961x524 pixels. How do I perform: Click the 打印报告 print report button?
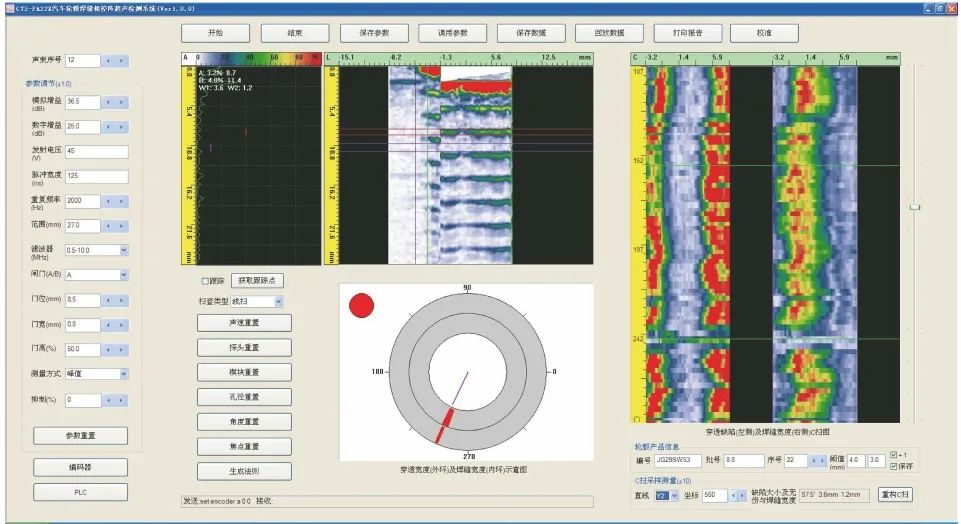[688, 33]
